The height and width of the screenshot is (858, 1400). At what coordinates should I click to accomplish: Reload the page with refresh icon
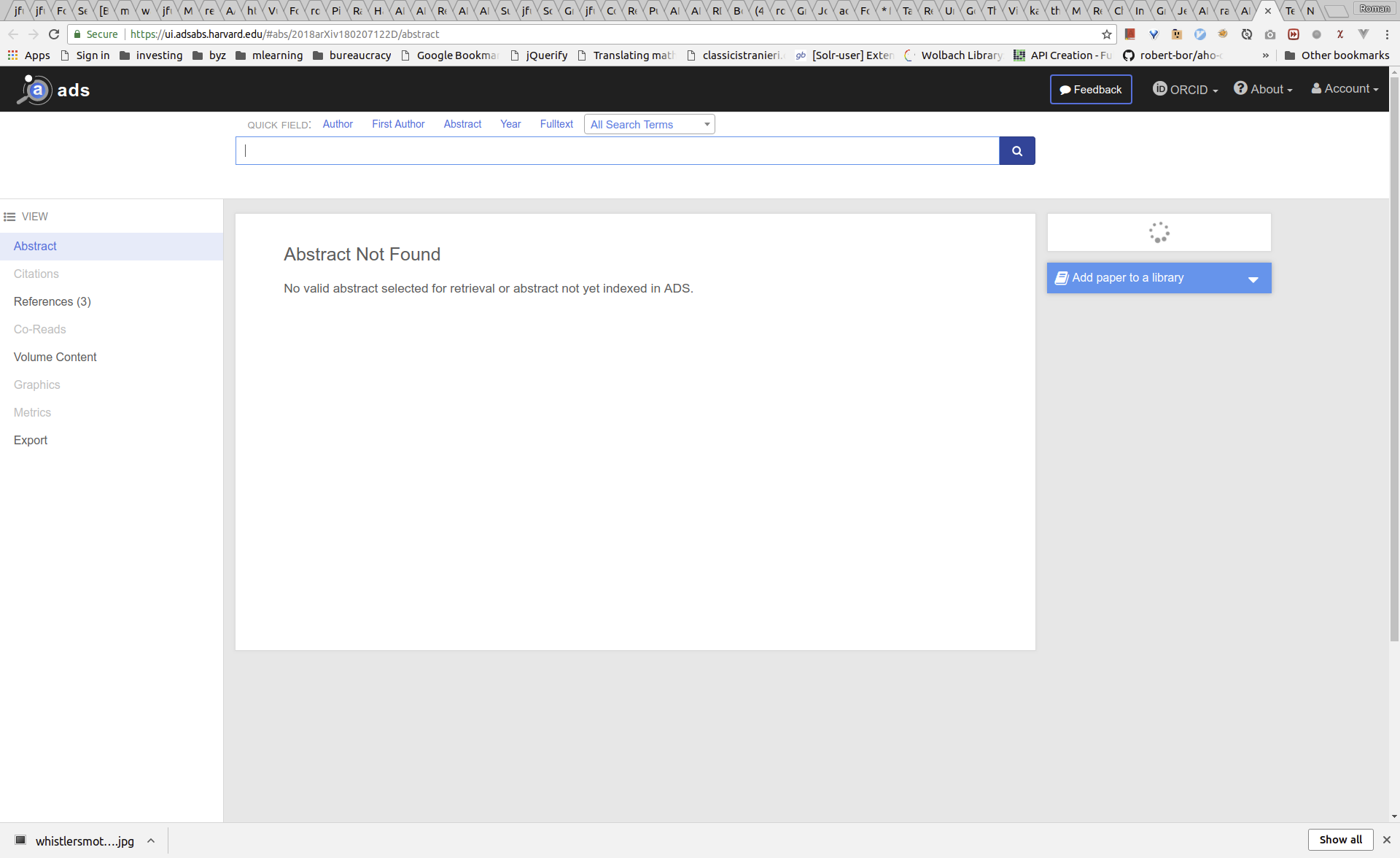54,34
